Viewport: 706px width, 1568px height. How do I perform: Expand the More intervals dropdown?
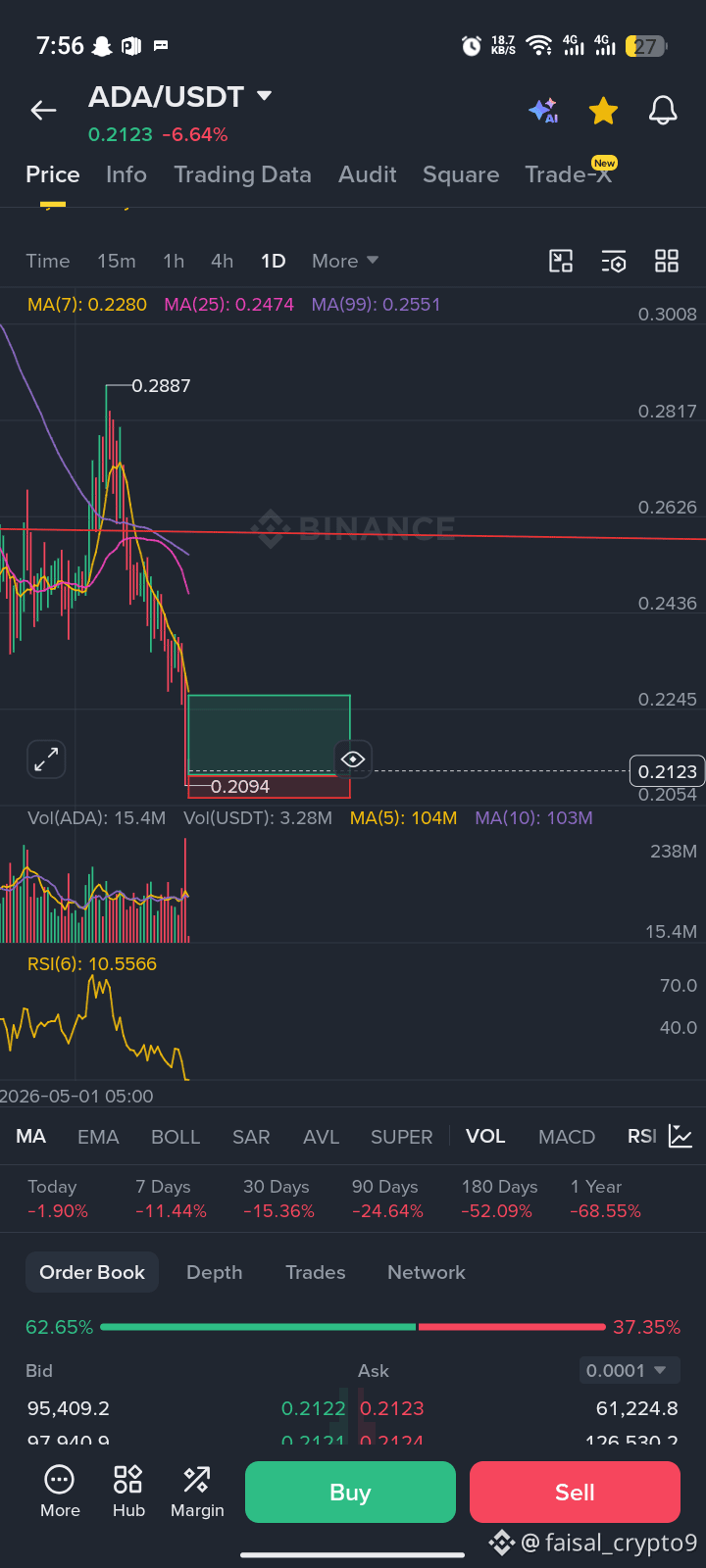pos(345,261)
